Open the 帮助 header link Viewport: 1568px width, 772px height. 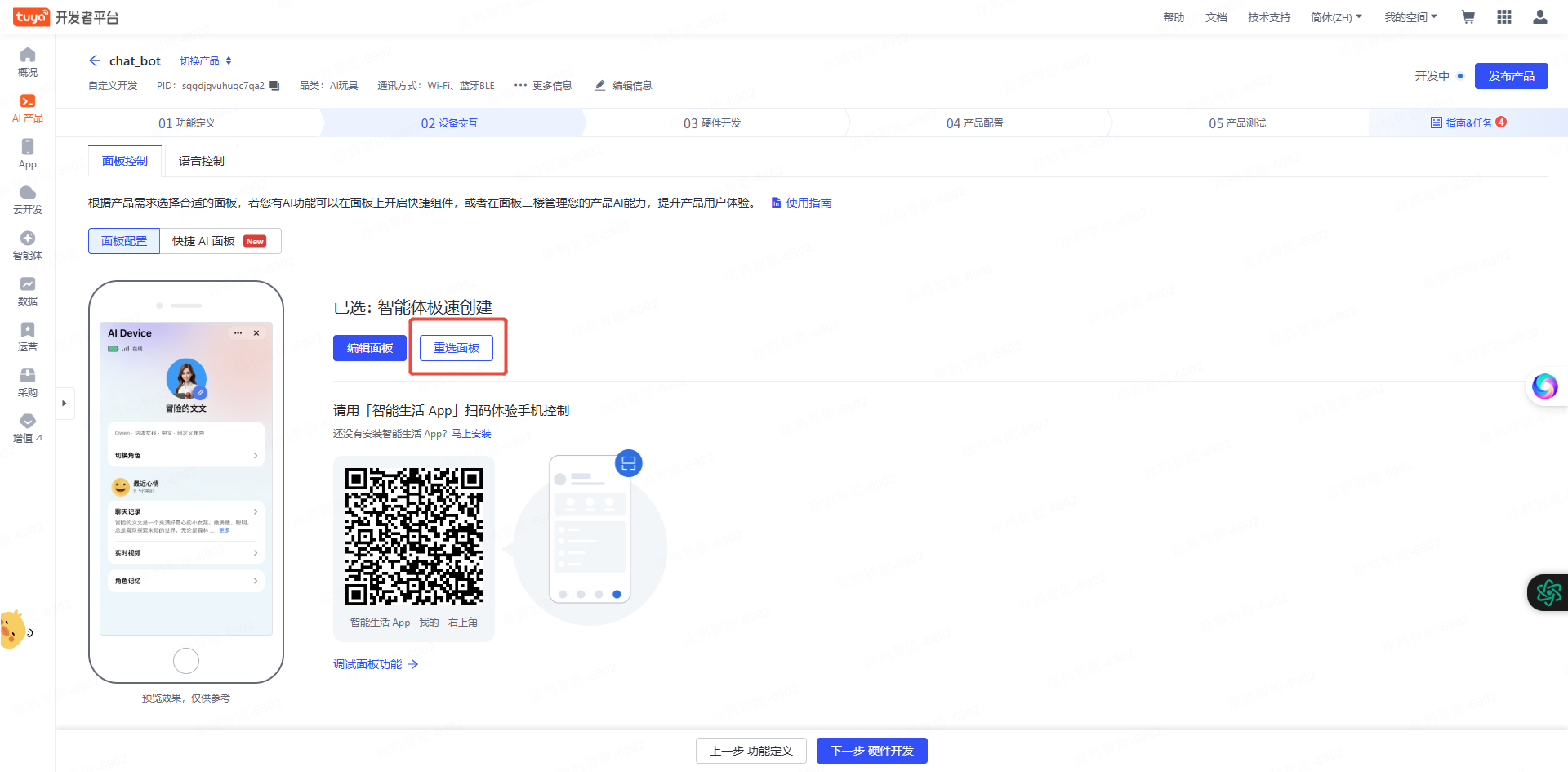point(1174,17)
